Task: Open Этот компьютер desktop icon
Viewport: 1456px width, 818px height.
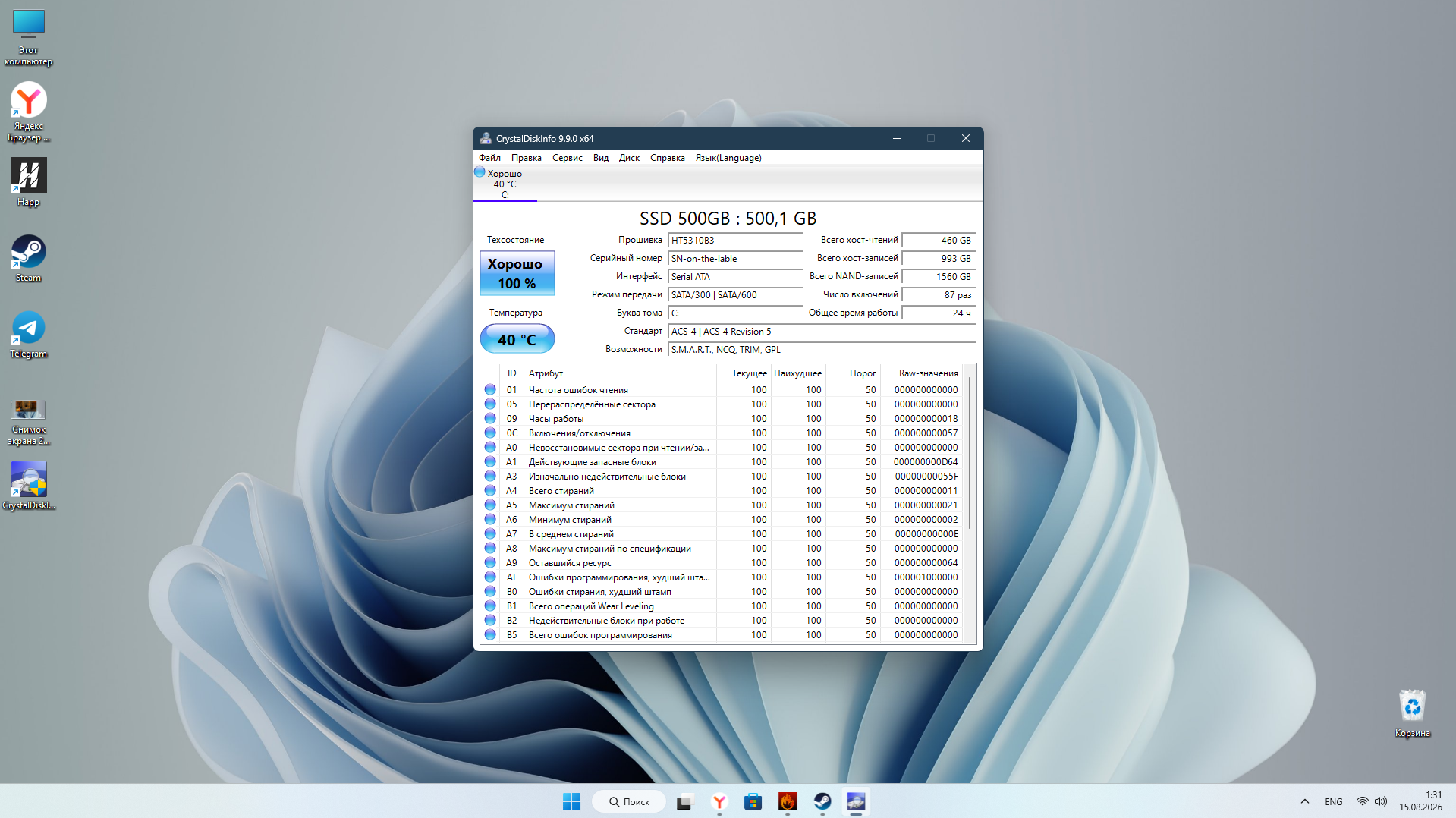Action: coord(29,36)
